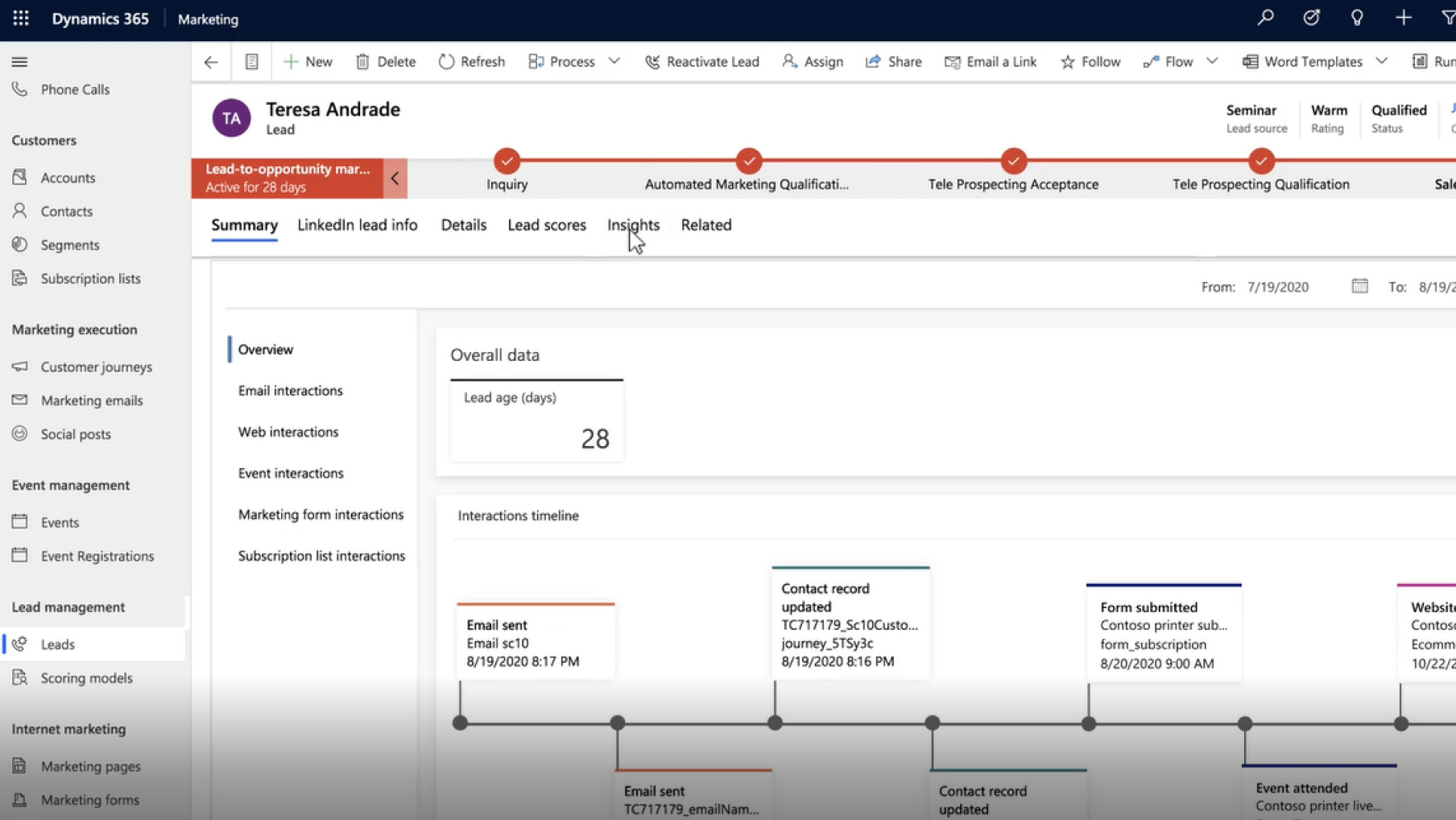Open the calendar picker for From date
The image size is (1456, 820).
(x=1359, y=287)
